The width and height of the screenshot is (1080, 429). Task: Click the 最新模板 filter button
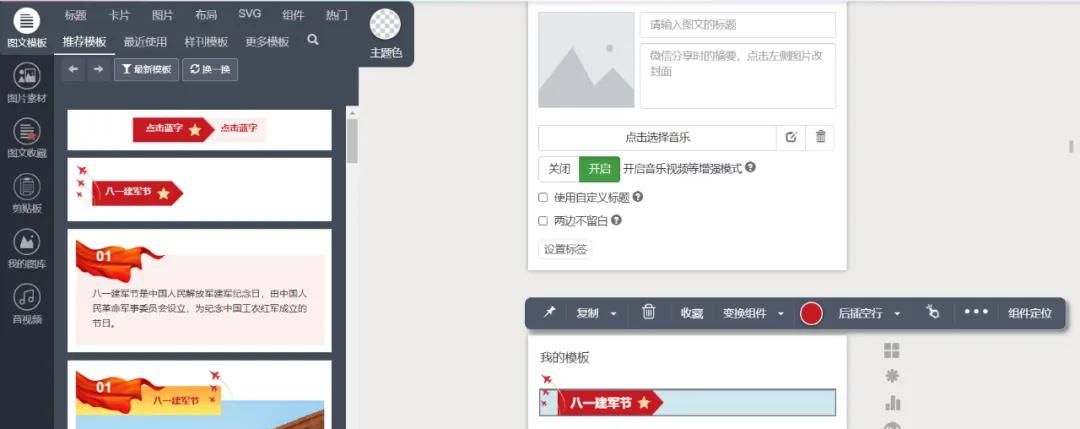(x=146, y=70)
